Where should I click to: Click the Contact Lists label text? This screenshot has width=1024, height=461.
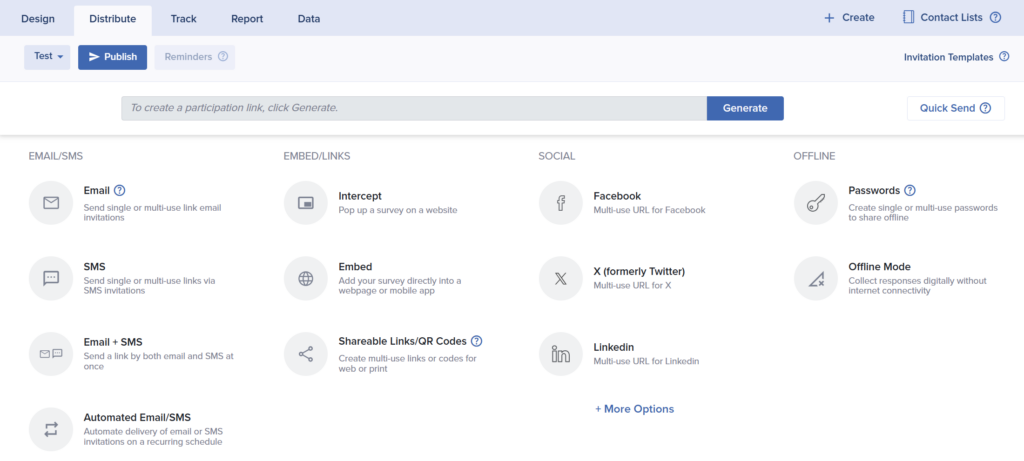point(952,18)
